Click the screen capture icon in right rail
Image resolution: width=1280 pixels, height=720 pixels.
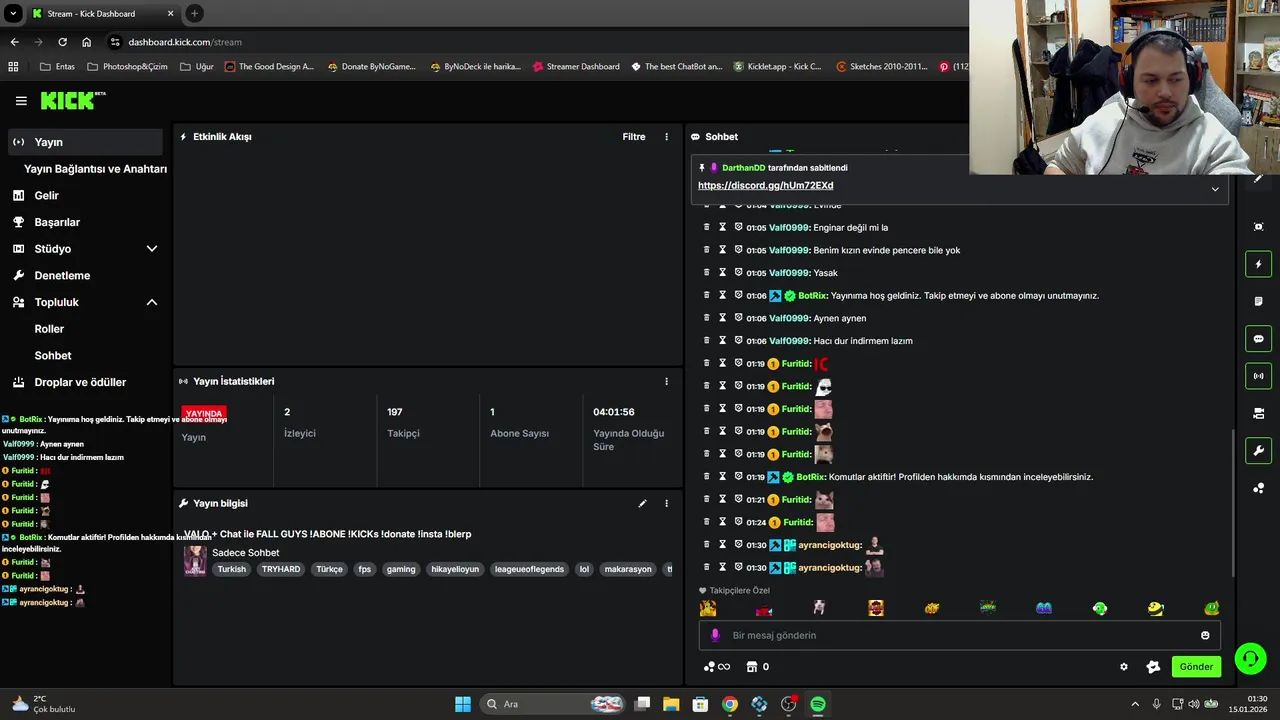click(1258, 227)
